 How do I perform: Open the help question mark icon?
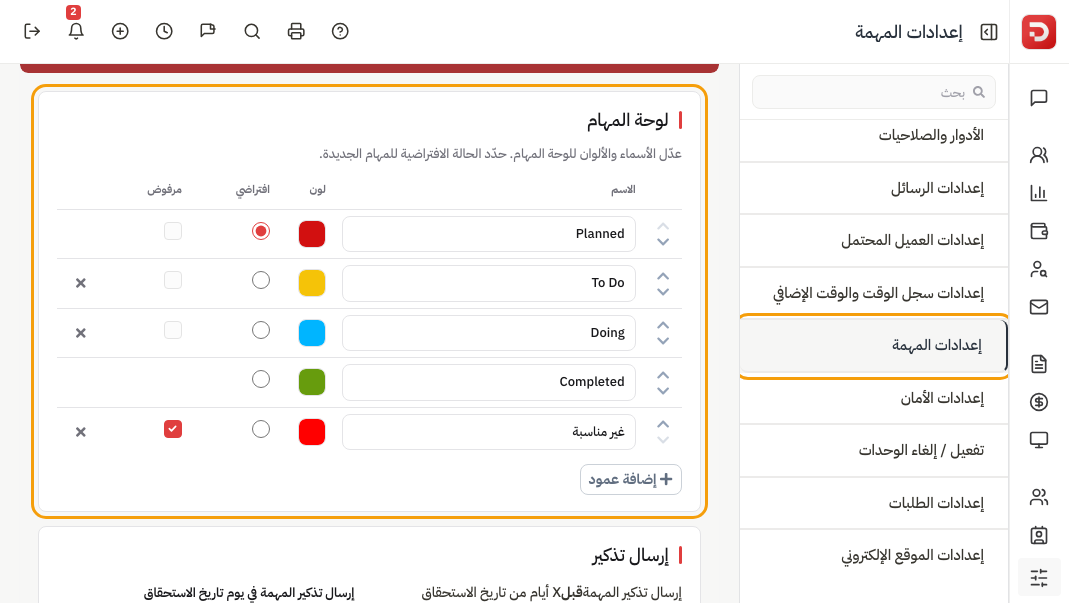[x=340, y=31]
